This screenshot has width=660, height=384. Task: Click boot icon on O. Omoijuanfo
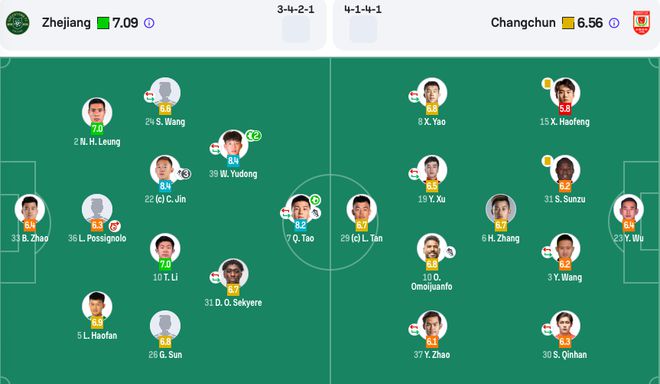coord(450,252)
